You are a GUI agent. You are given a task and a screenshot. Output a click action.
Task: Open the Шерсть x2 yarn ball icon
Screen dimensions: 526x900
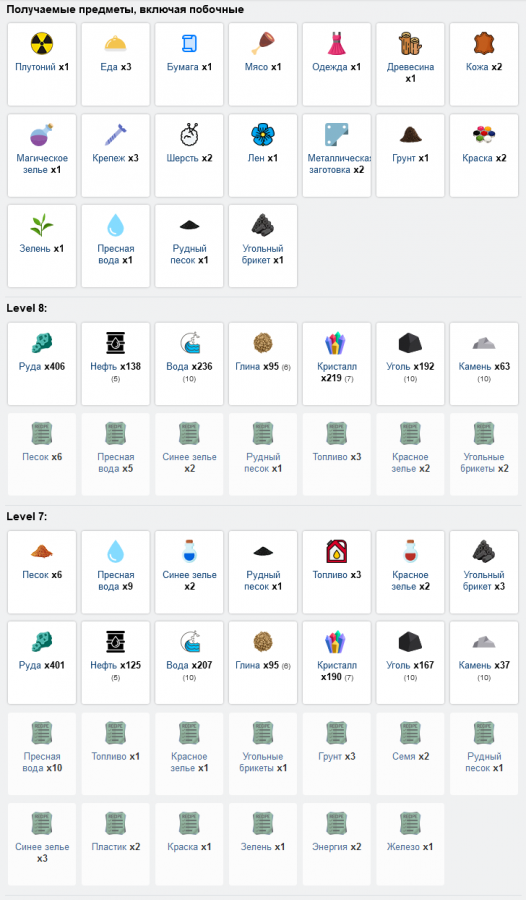click(189, 135)
